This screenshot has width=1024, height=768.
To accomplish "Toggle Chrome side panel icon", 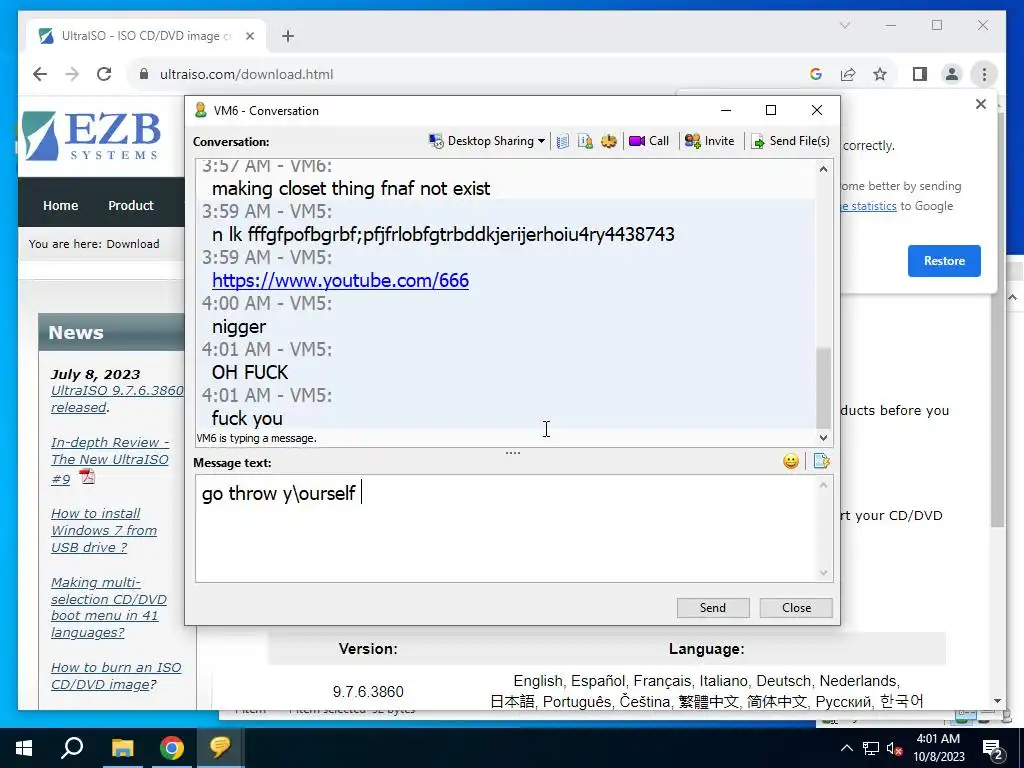I will 920,74.
